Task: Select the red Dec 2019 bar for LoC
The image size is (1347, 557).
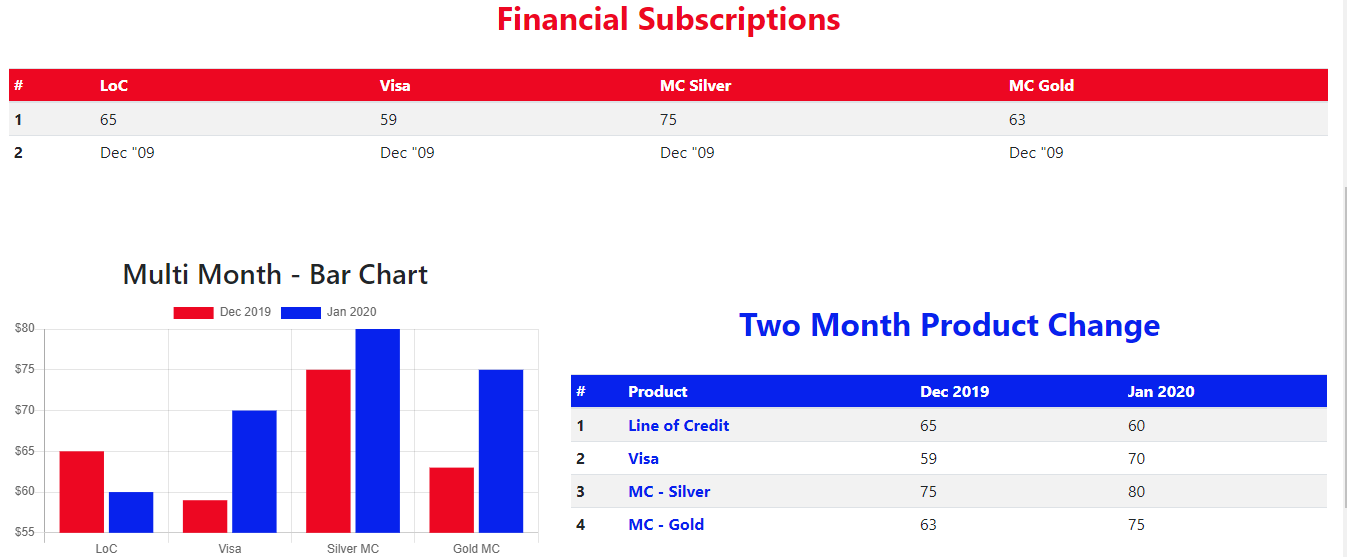Action: pyautogui.click(x=82, y=491)
